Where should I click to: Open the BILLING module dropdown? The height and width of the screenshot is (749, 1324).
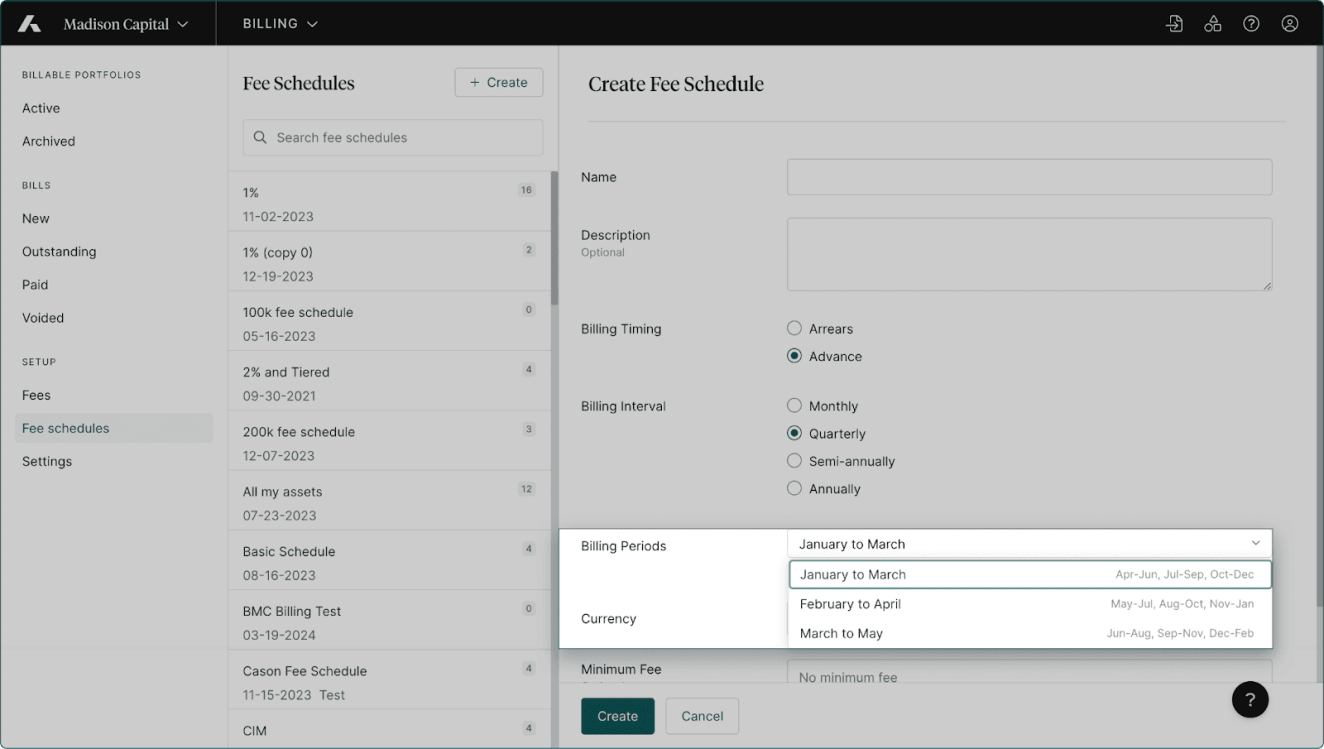point(280,24)
